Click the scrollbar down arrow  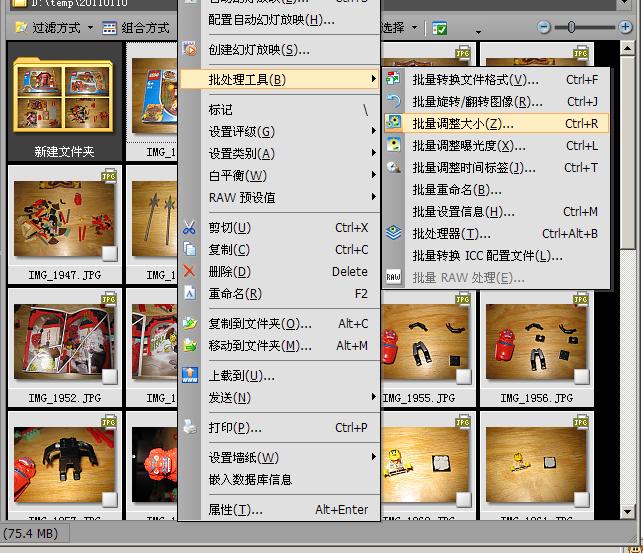tap(627, 512)
